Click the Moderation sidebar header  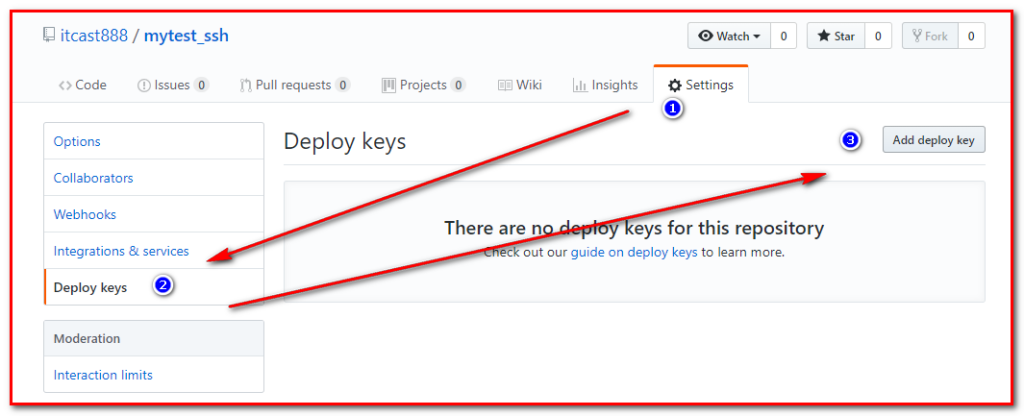[153, 339]
